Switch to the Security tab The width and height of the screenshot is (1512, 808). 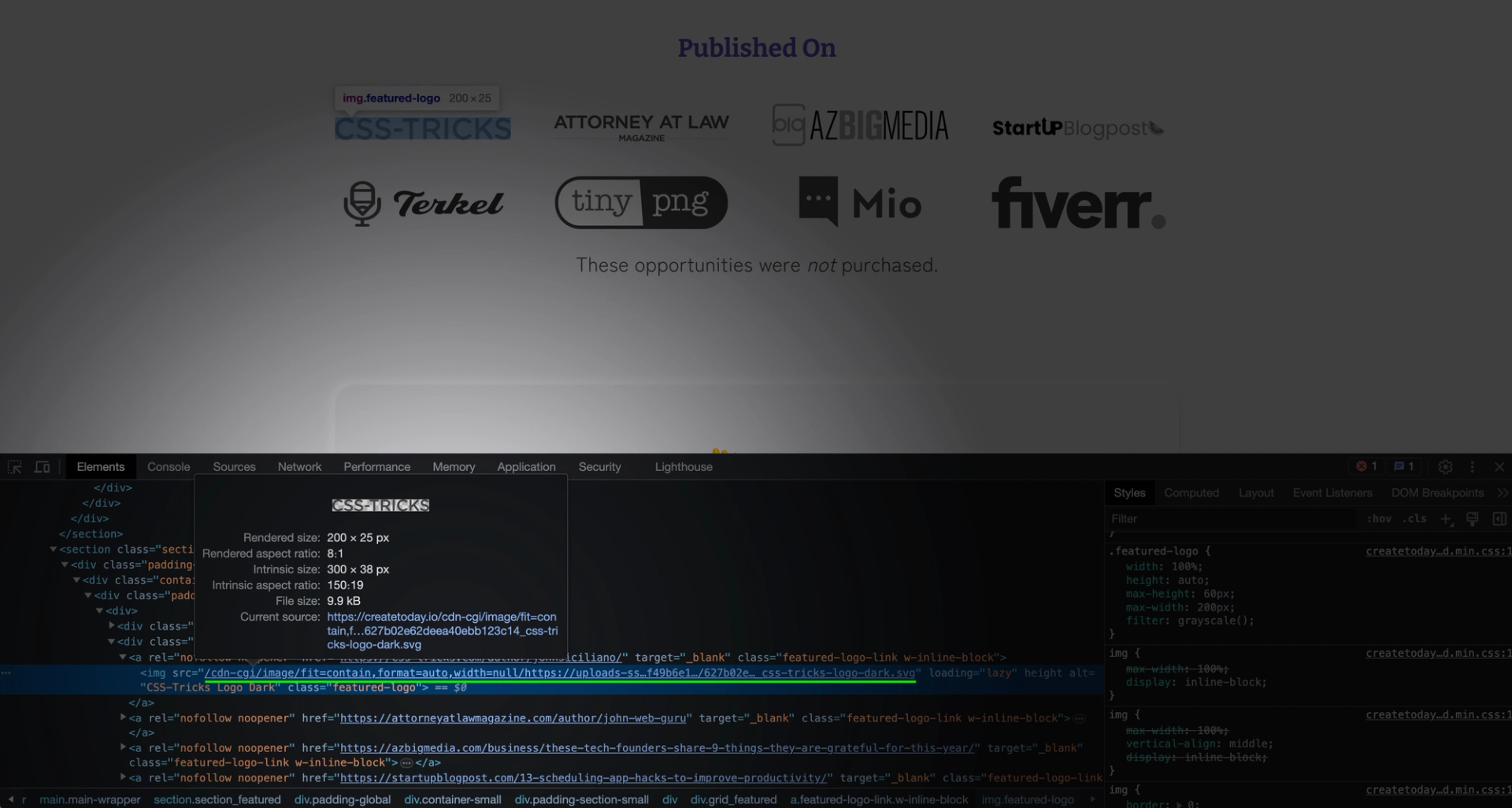[x=599, y=467]
